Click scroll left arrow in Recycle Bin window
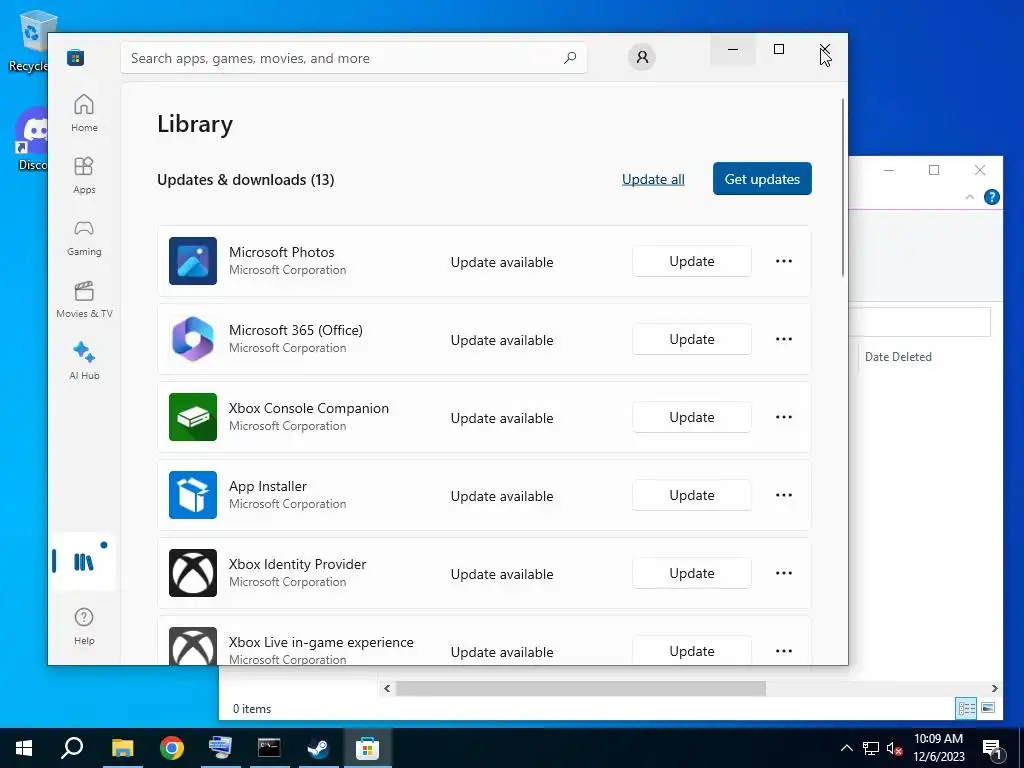1024x768 pixels. click(387, 688)
